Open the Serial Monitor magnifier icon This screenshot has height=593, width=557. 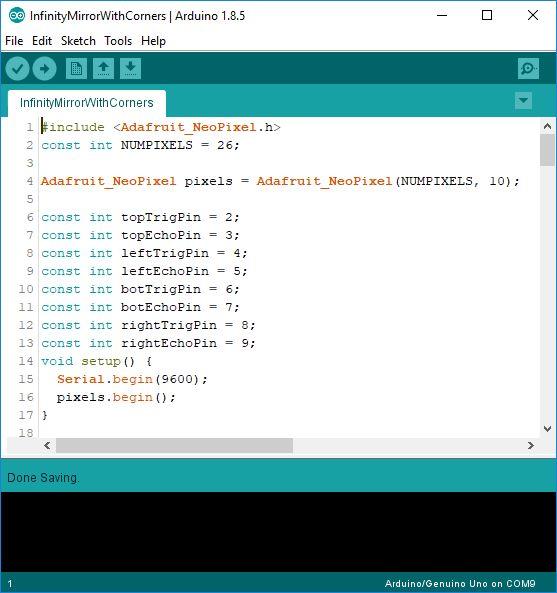click(x=528, y=68)
